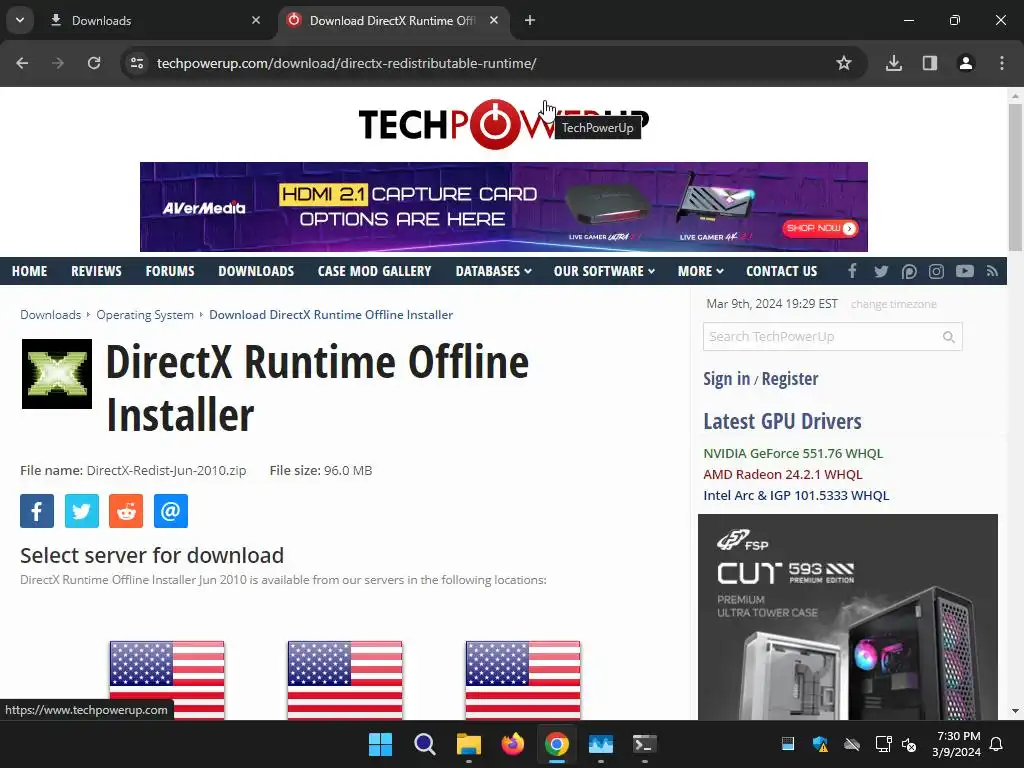Screen dimensions: 1024x768
Task: Share on Reddit with orange button
Action: pos(126,511)
